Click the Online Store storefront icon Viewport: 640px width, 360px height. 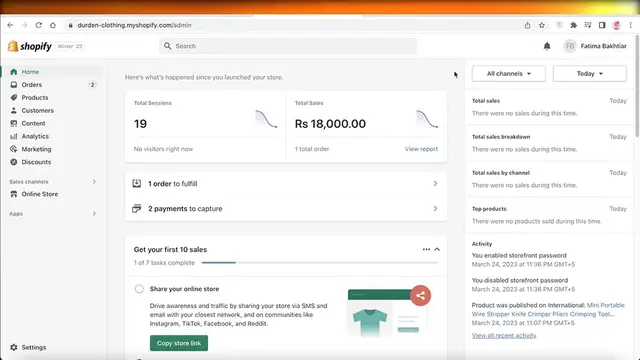coord(13,194)
